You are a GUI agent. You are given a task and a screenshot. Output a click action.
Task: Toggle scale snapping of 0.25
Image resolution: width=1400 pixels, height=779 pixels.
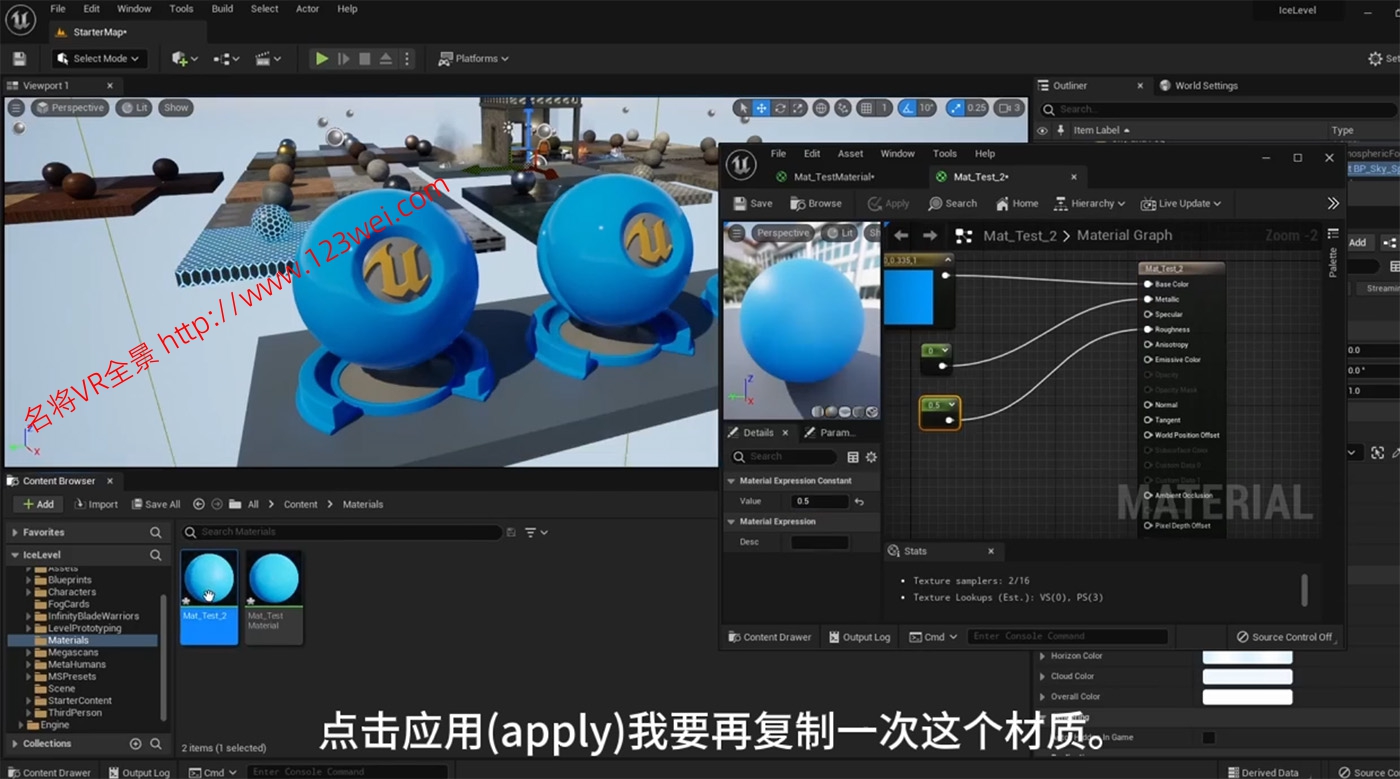click(x=955, y=108)
